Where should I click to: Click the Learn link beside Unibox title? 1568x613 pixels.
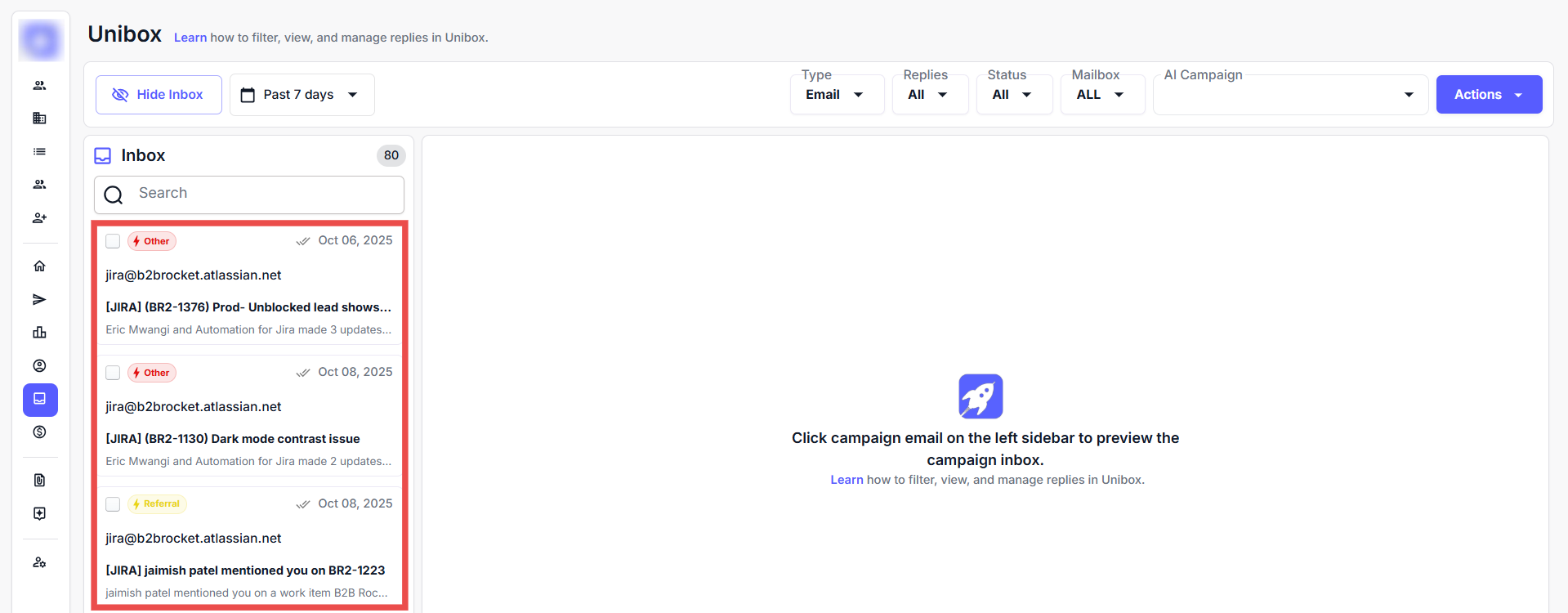(x=190, y=38)
